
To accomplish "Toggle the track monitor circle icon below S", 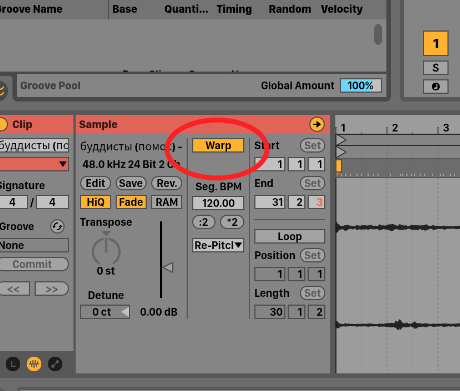I will click(435, 87).
